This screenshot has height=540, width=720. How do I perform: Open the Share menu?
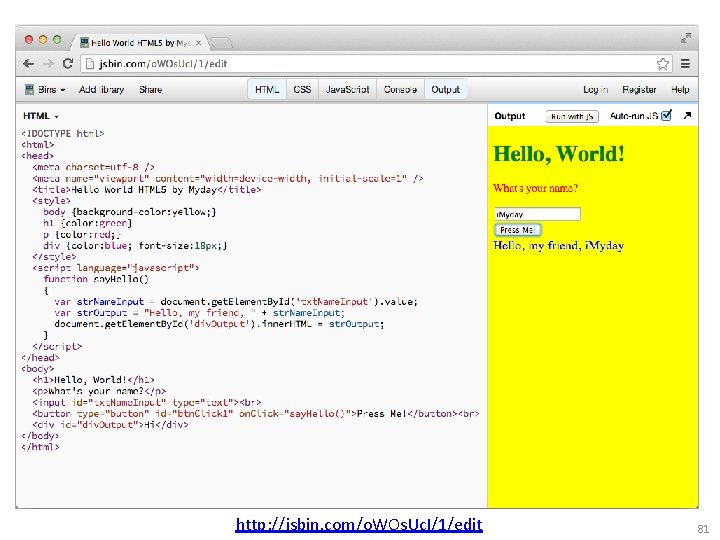coord(151,90)
